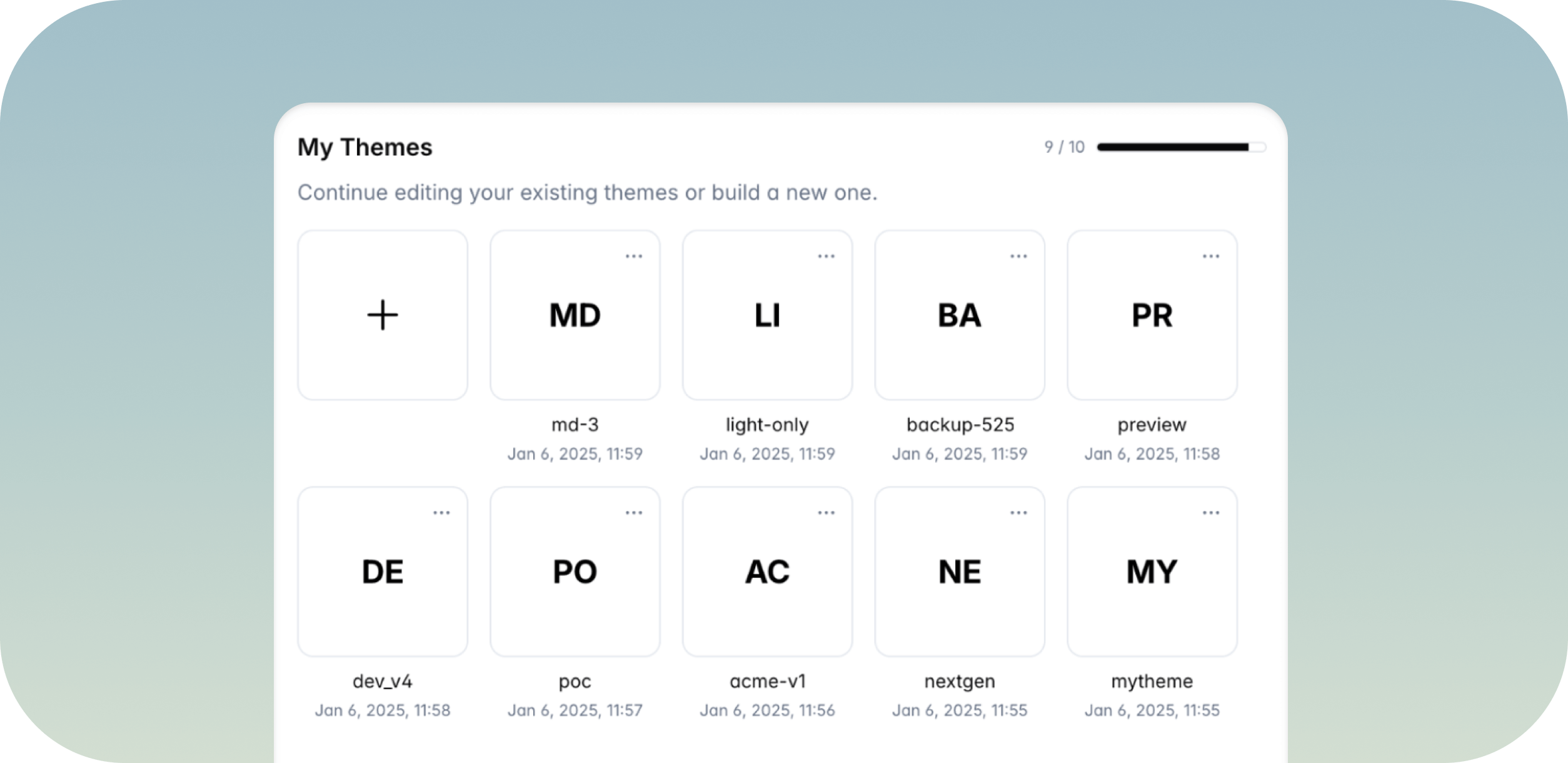Open the overflow menu on nextgen theme

click(1018, 511)
